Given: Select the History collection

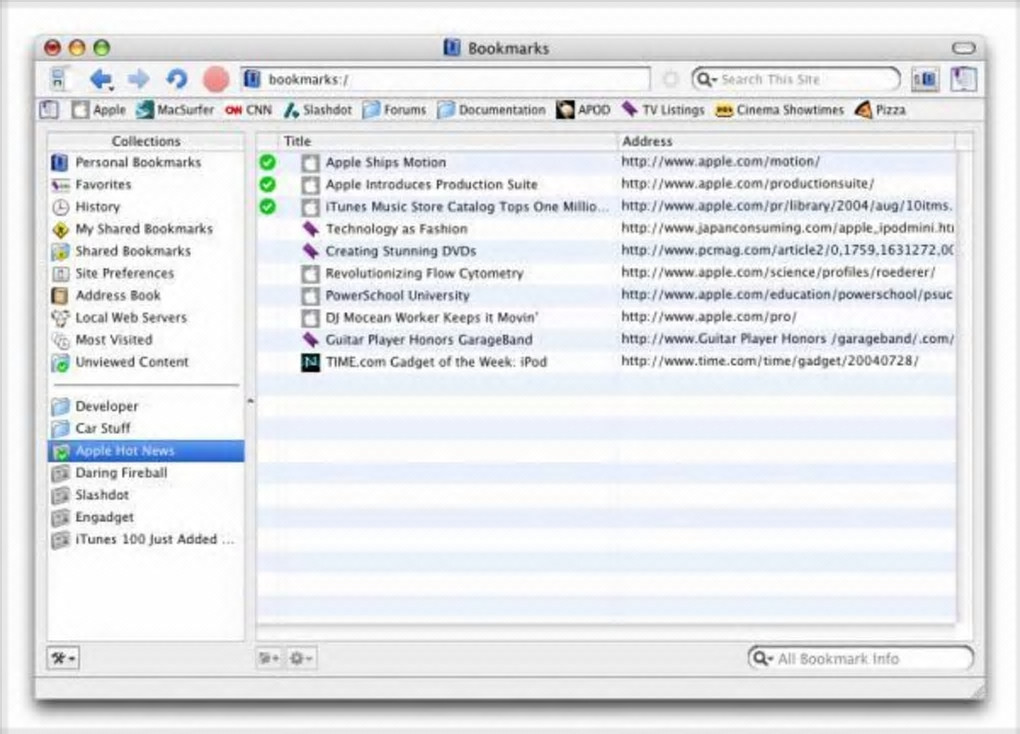Looking at the screenshot, I should [x=146, y=207].
